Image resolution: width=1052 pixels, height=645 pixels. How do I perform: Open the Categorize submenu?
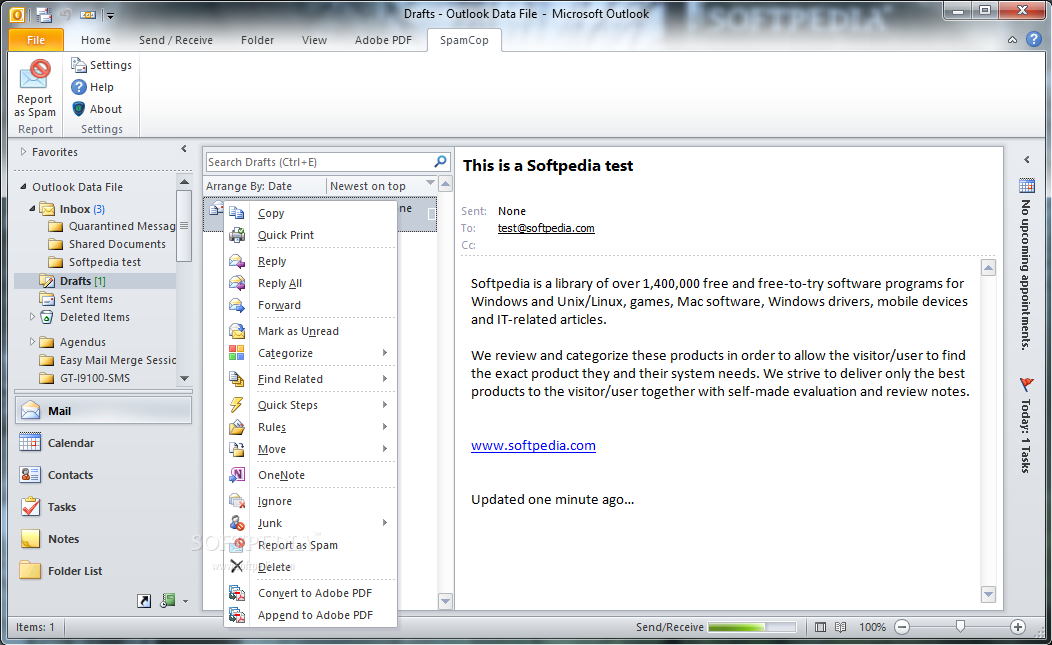coord(311,353)
